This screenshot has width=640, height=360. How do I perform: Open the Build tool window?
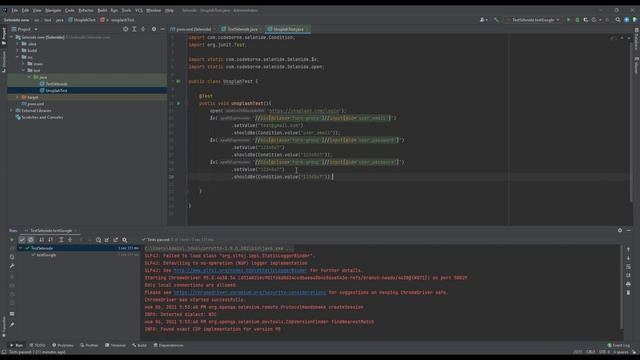pos(139,345)
